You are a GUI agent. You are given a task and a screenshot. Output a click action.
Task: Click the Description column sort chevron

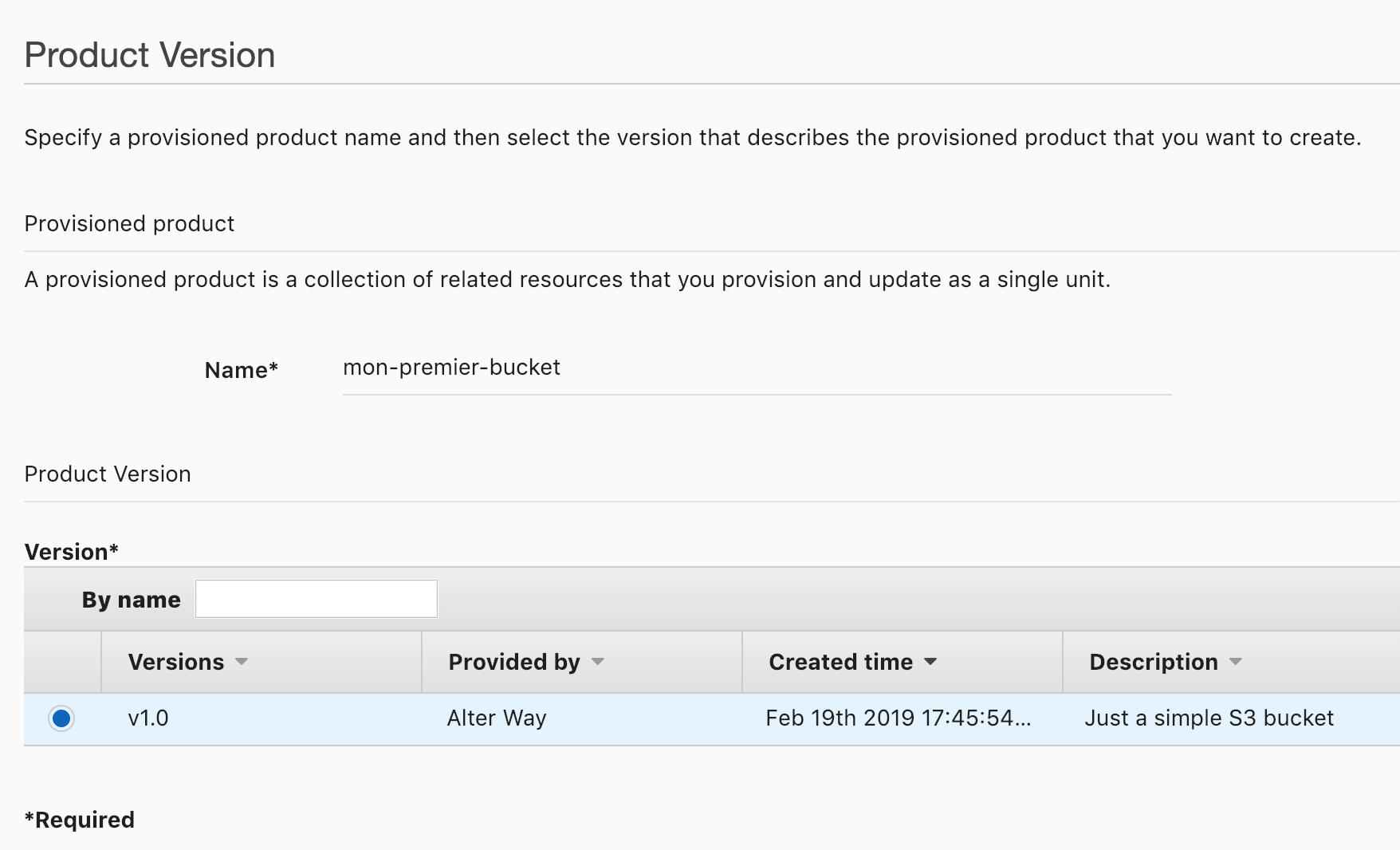(1237, 663)
